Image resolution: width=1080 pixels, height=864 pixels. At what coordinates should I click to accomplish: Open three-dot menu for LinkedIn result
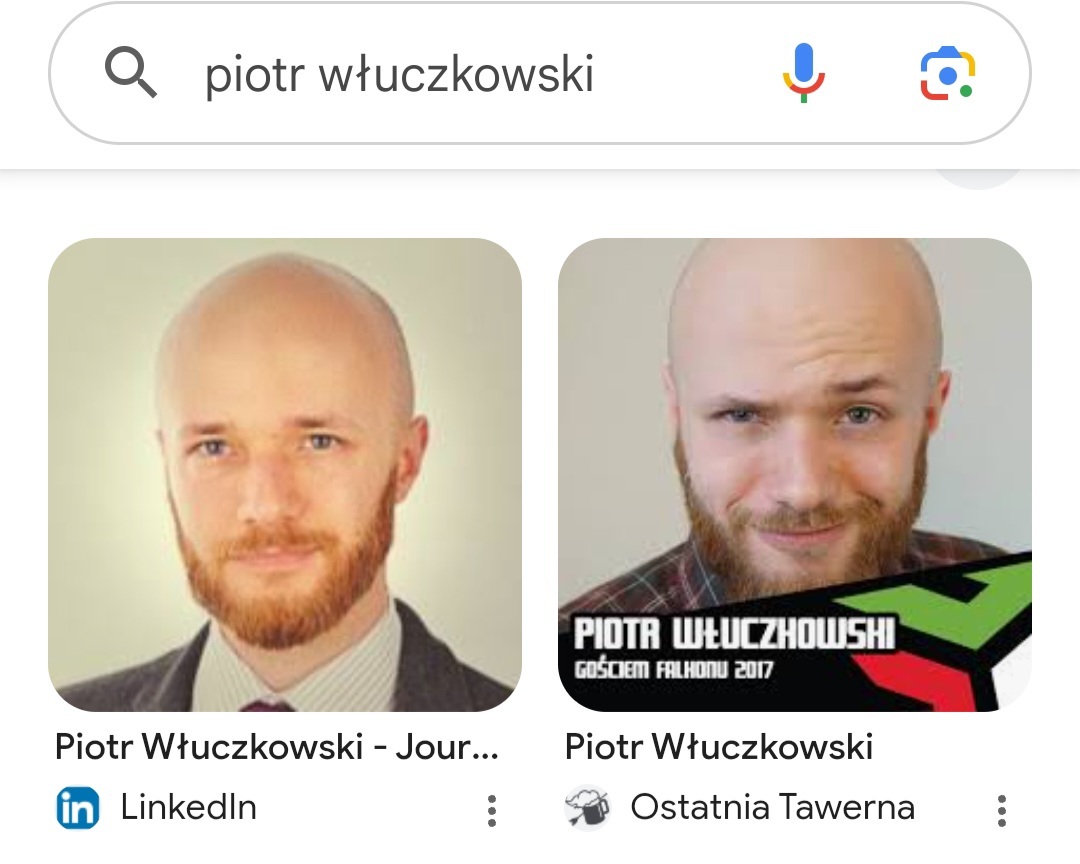[492, 810]
